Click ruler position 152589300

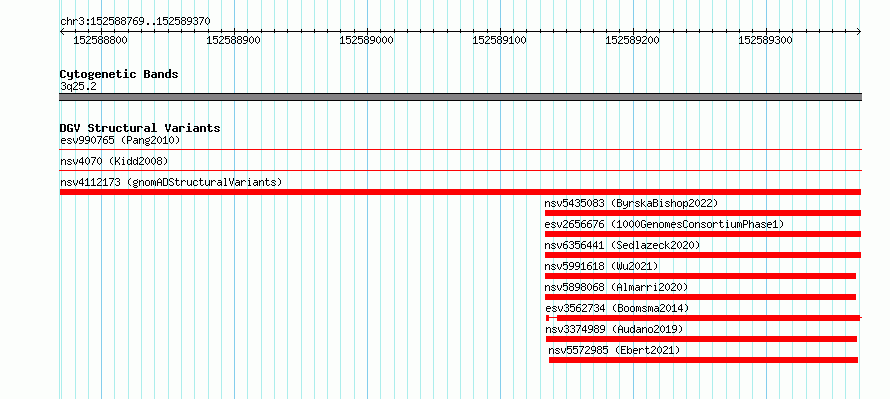[765, 40]
